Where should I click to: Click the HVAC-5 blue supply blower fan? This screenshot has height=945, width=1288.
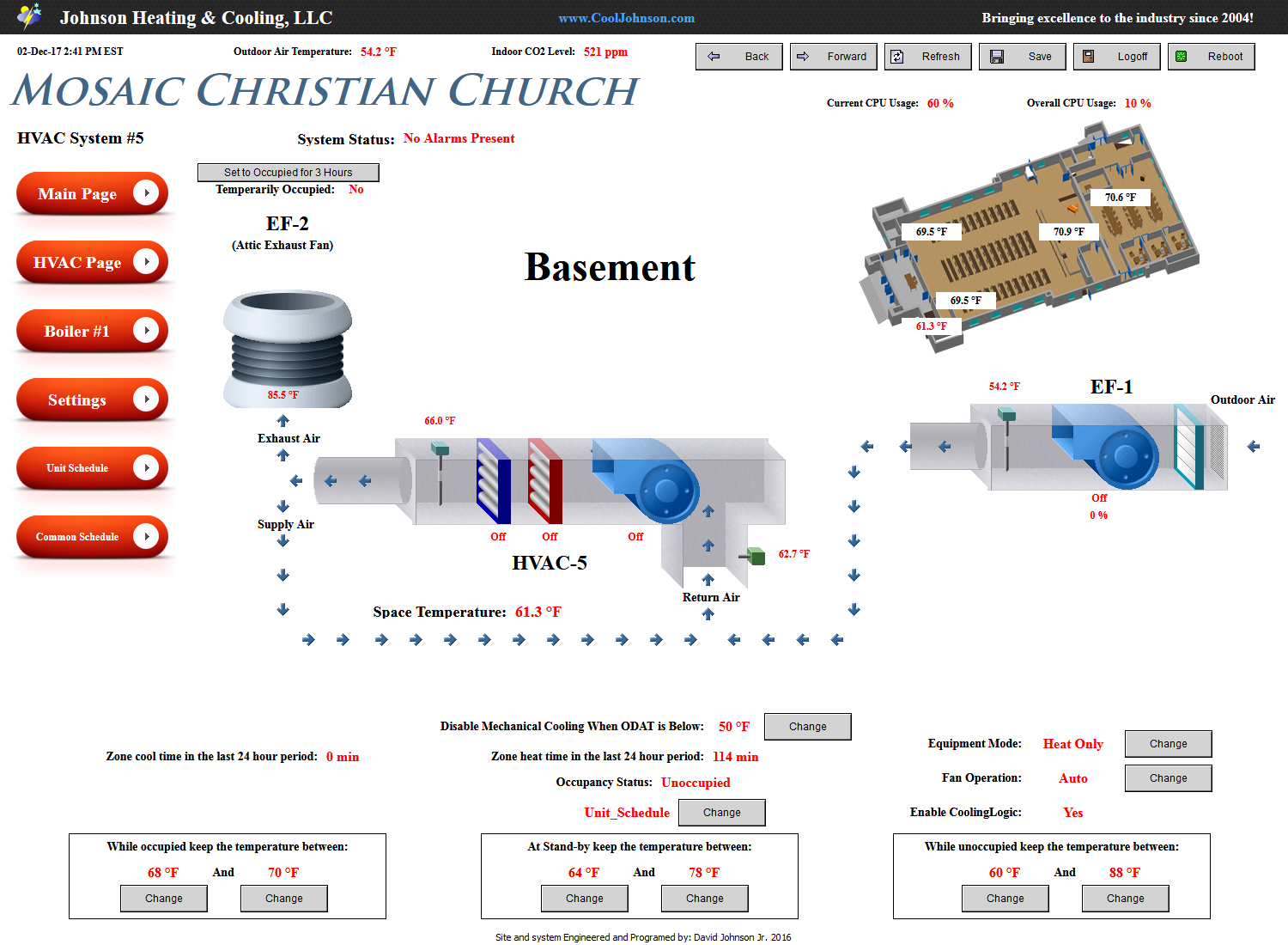pyautogui.click(x=648, y=479)
